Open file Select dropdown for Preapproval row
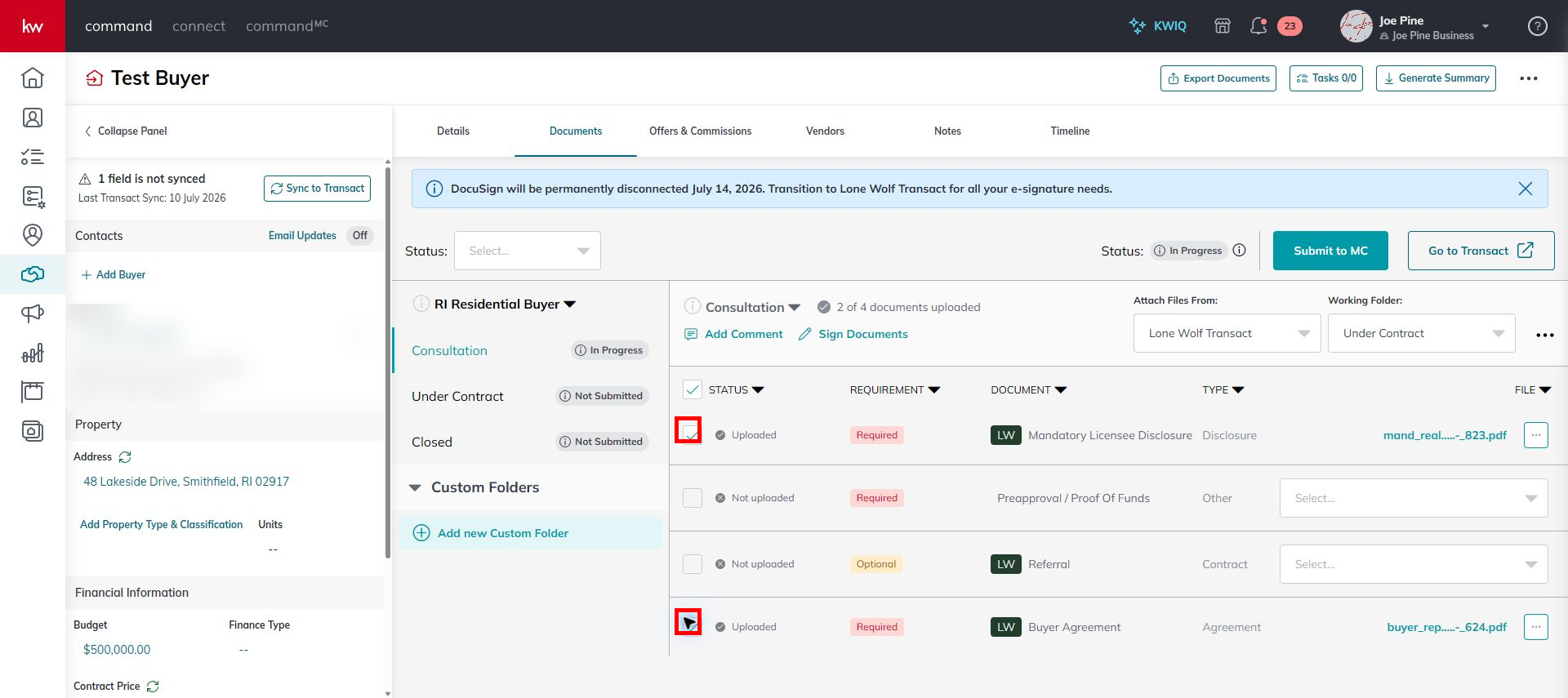Viewport: 1568px width, 698px height. coord(1414,498)
